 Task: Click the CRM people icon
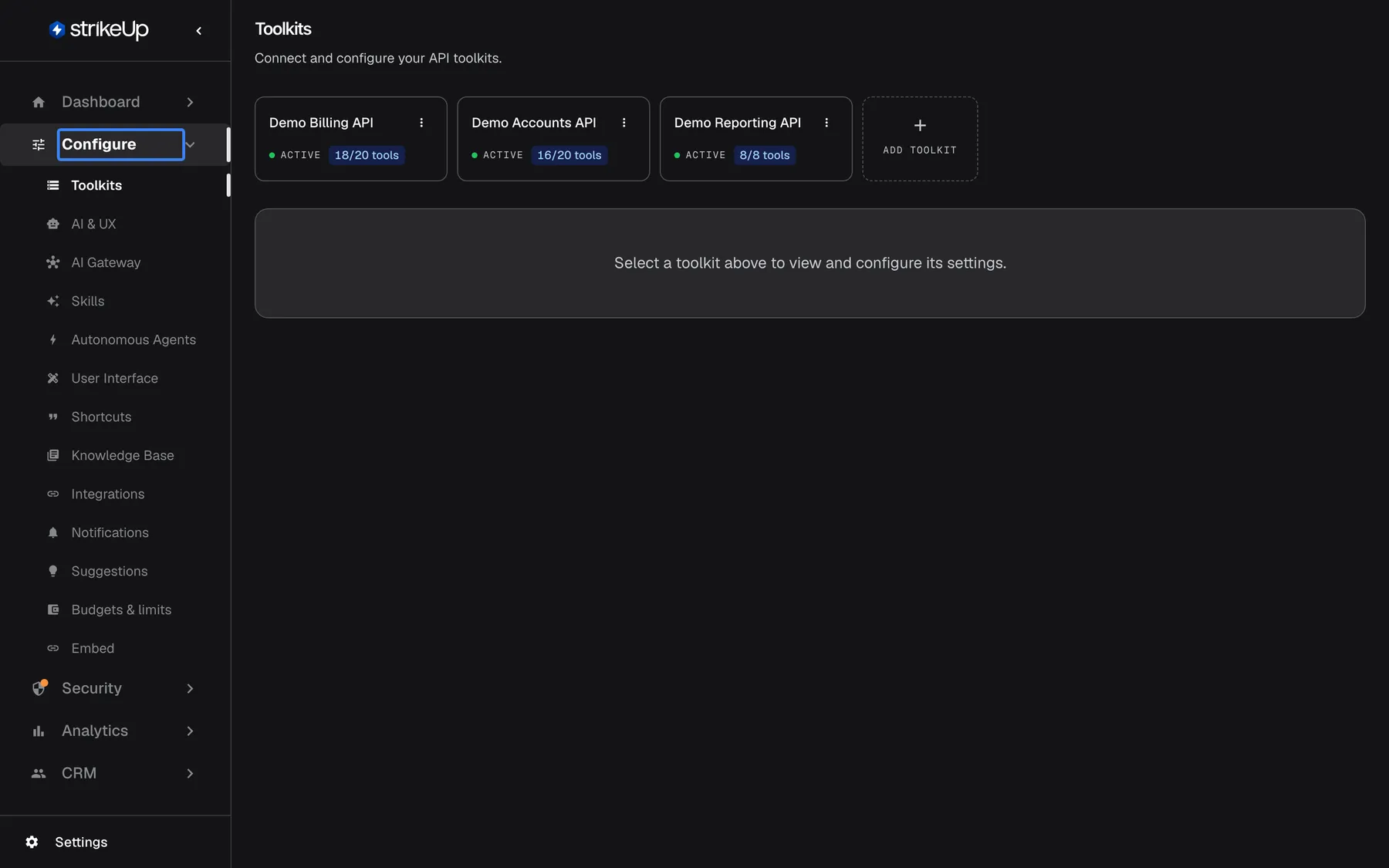39,773
